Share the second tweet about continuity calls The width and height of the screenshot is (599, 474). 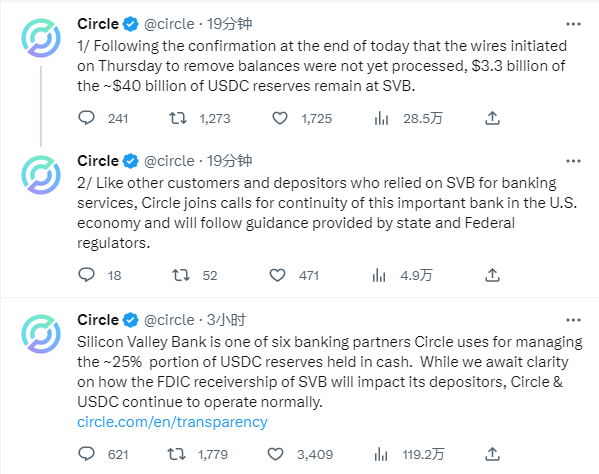click(492, 275)
